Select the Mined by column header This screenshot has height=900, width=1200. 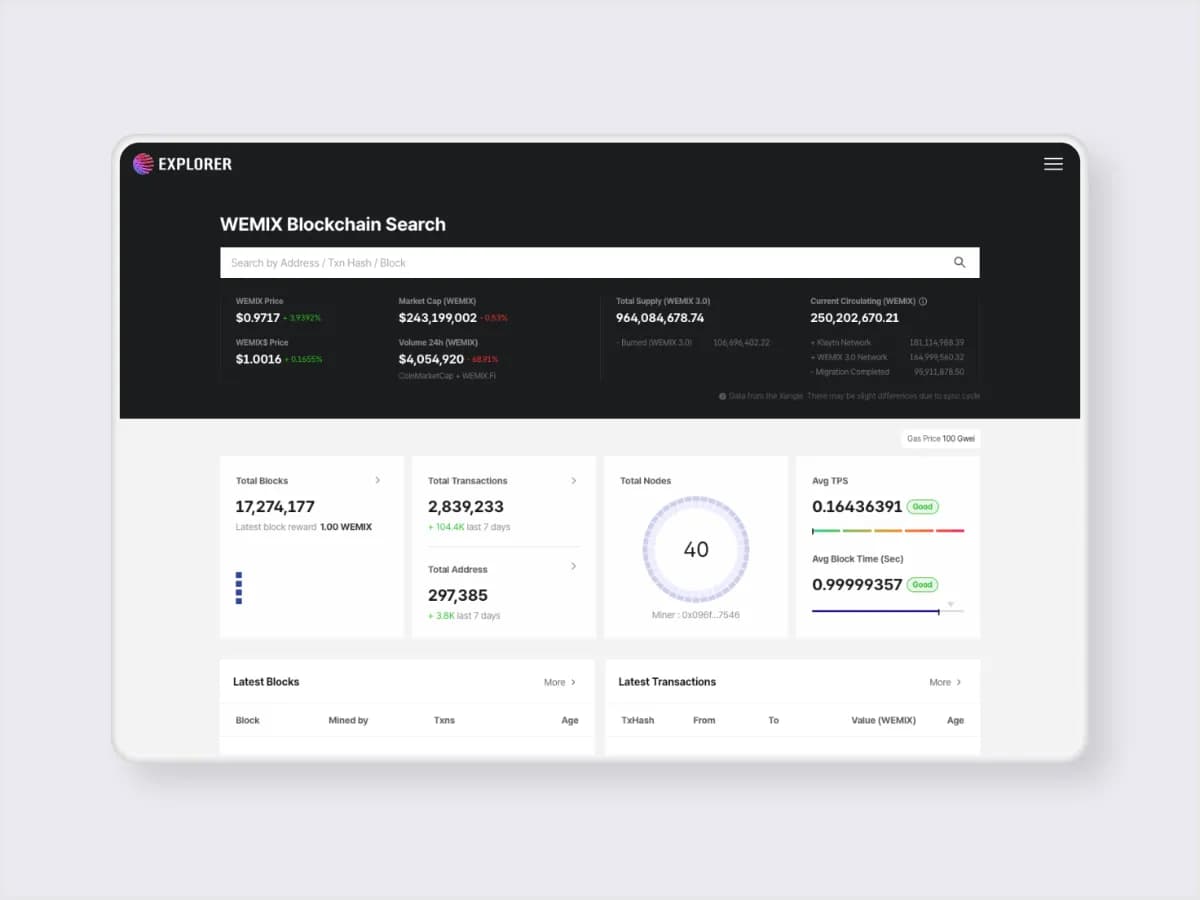click(348, 720)
